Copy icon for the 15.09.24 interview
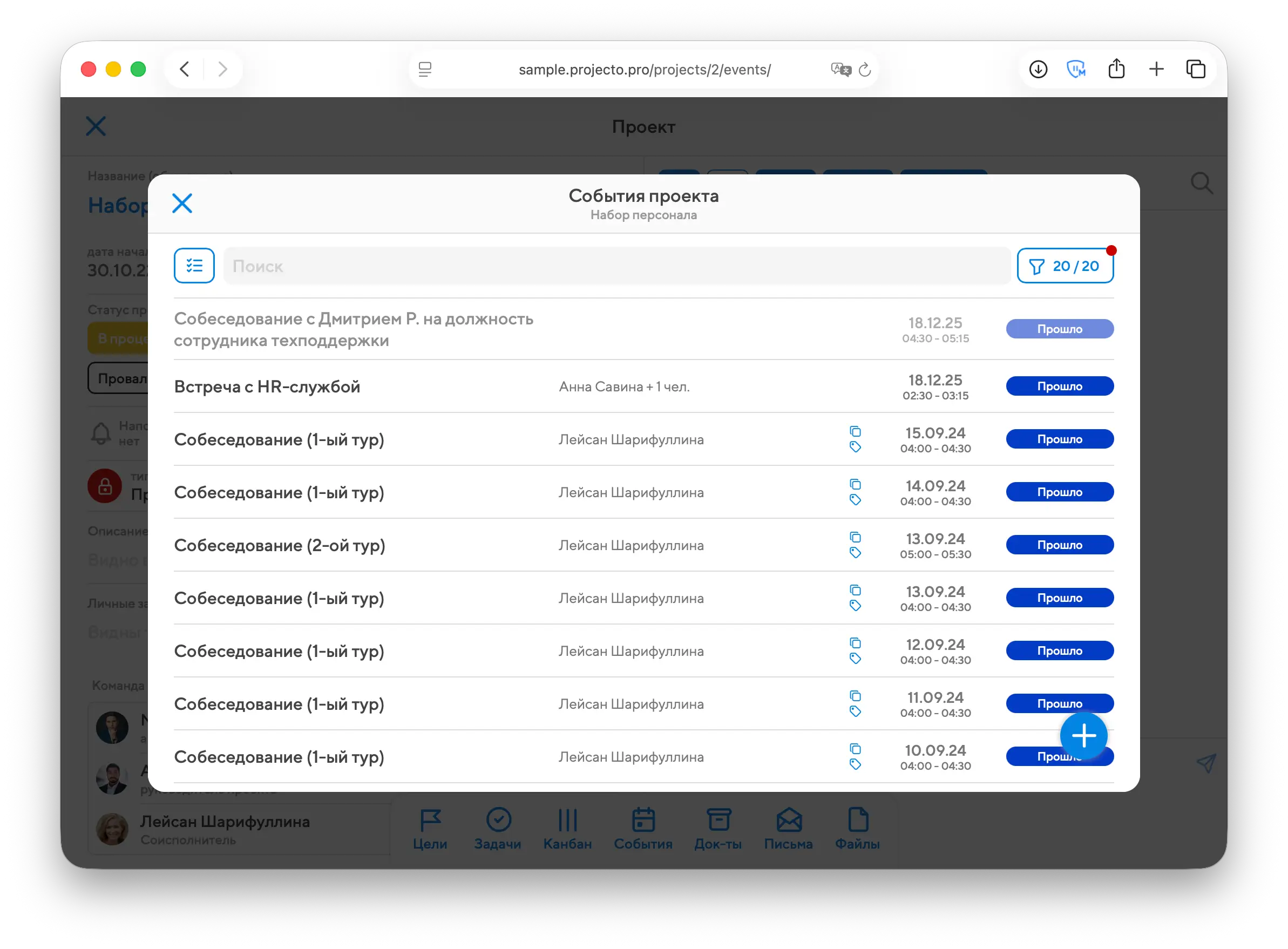The image size is (1288, 949). pyautogui.click(x=855, y=431)
